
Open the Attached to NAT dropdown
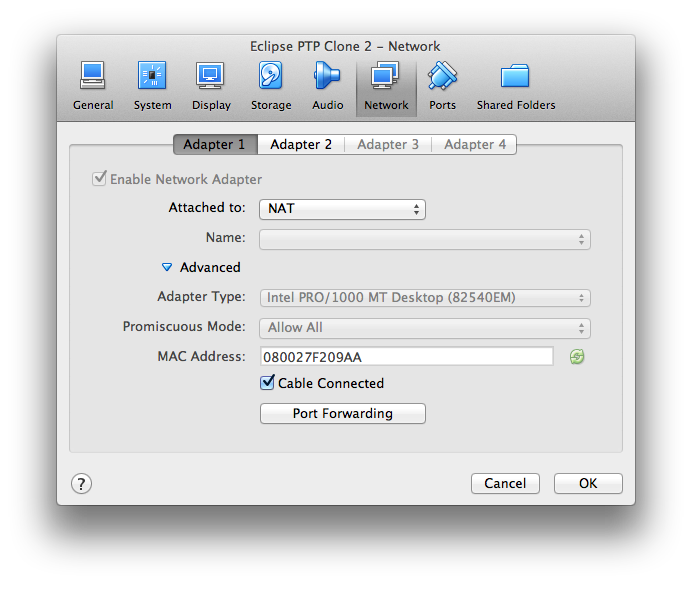pyautogui.click(x=342, y=209)
